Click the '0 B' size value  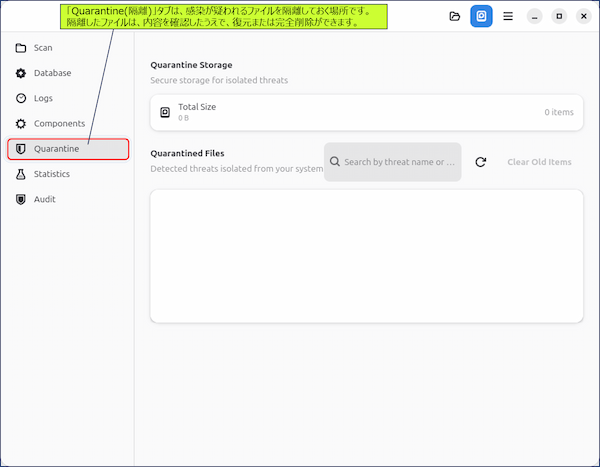click(x=184, y=118)
